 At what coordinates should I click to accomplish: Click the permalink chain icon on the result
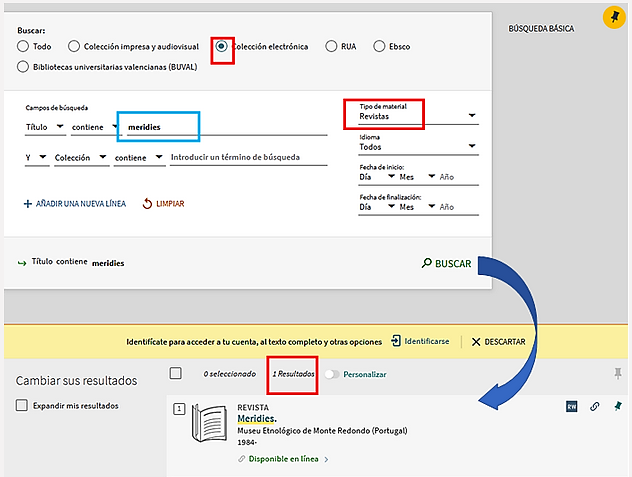(595, 406)
